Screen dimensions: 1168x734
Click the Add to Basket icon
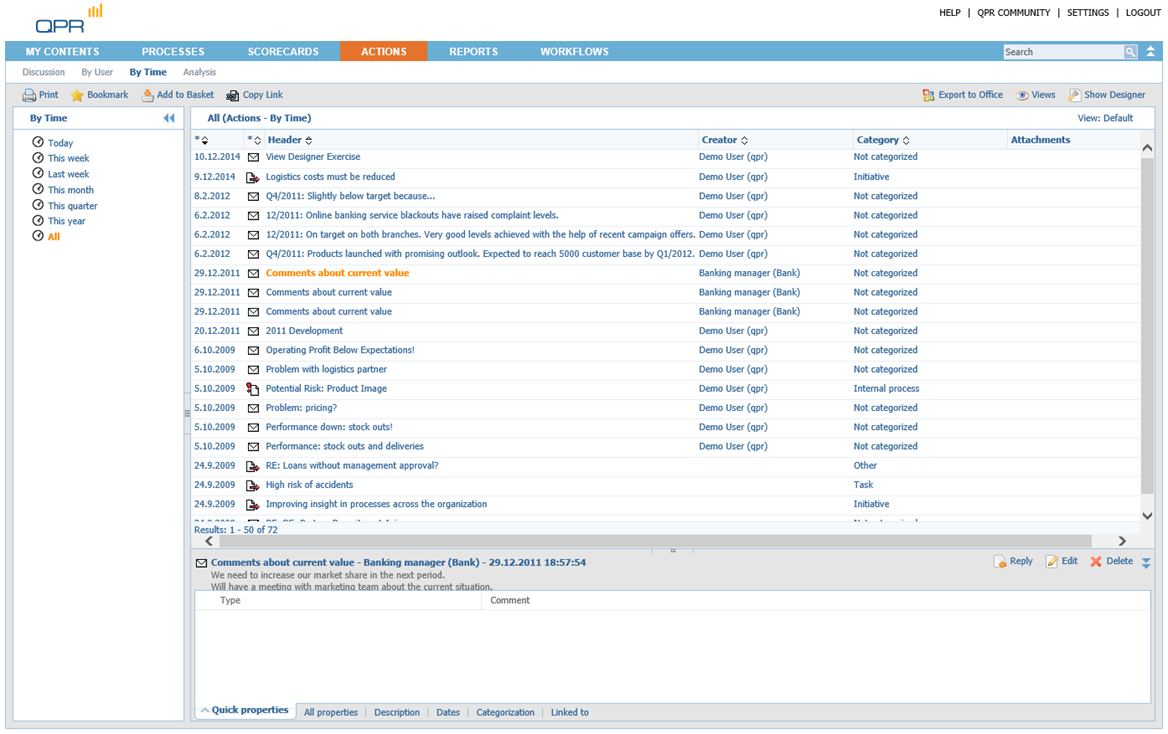tap(148, 96)
